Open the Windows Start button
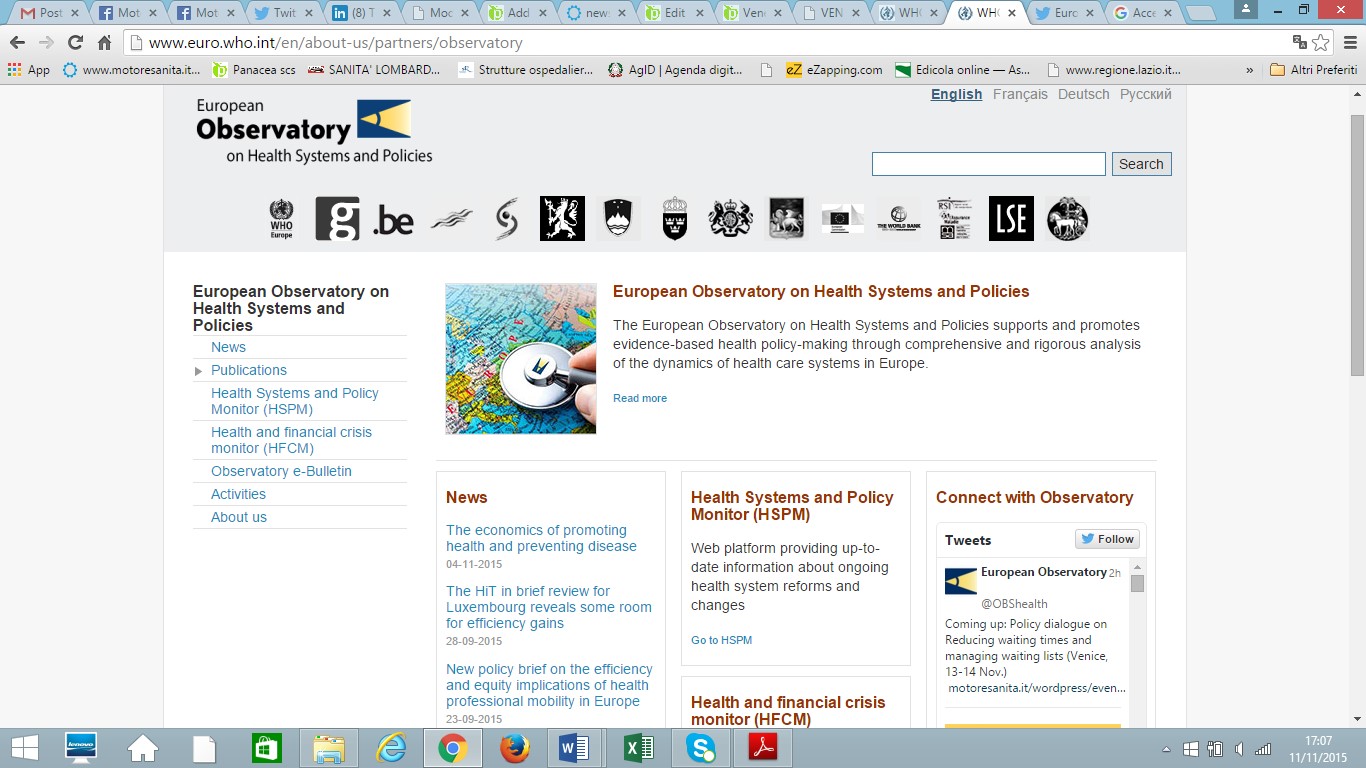Viewport: 1366px width, 768px height. click(x=24, y=748)
